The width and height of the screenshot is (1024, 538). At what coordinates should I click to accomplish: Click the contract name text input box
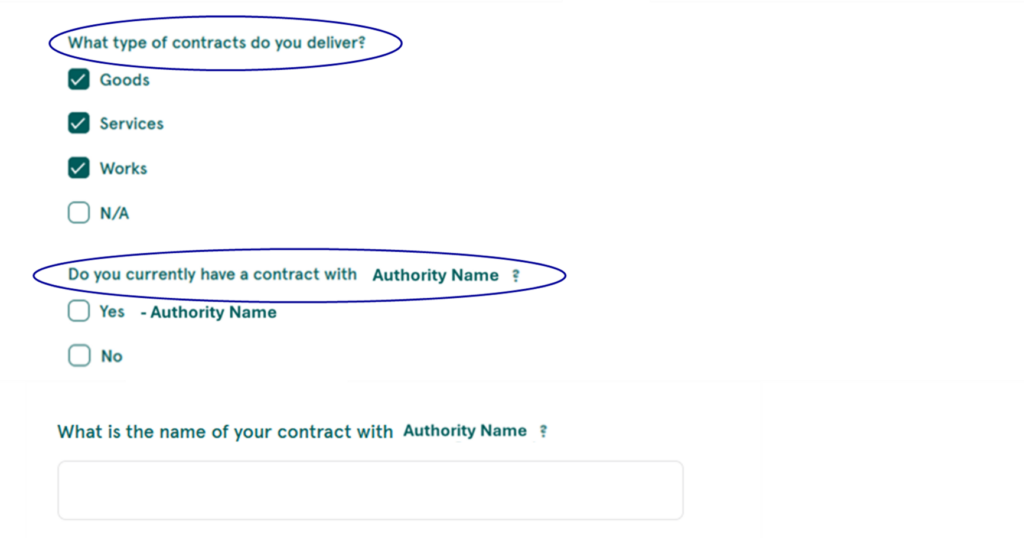(x=370, y=490)
